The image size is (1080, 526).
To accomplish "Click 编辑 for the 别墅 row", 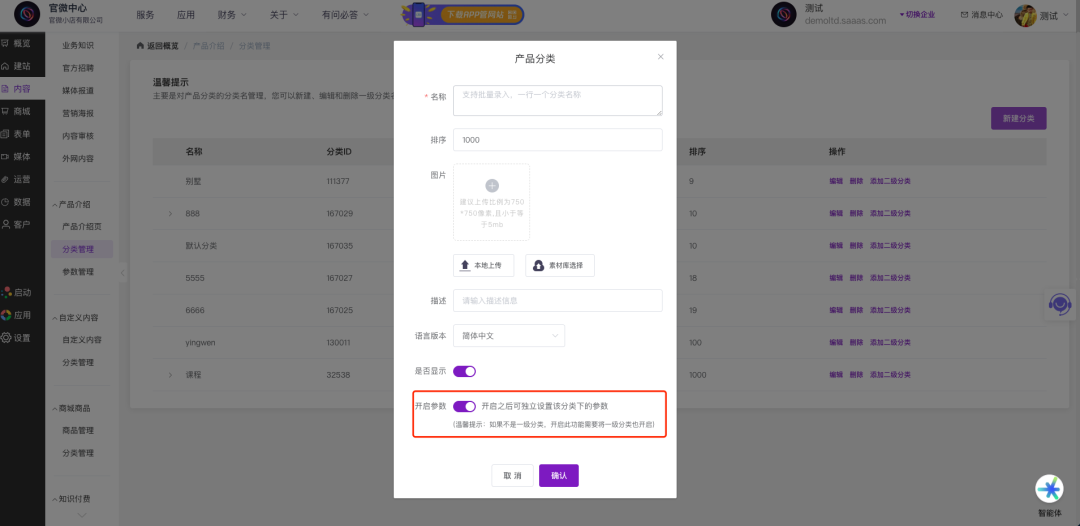I will click(836, 181).
